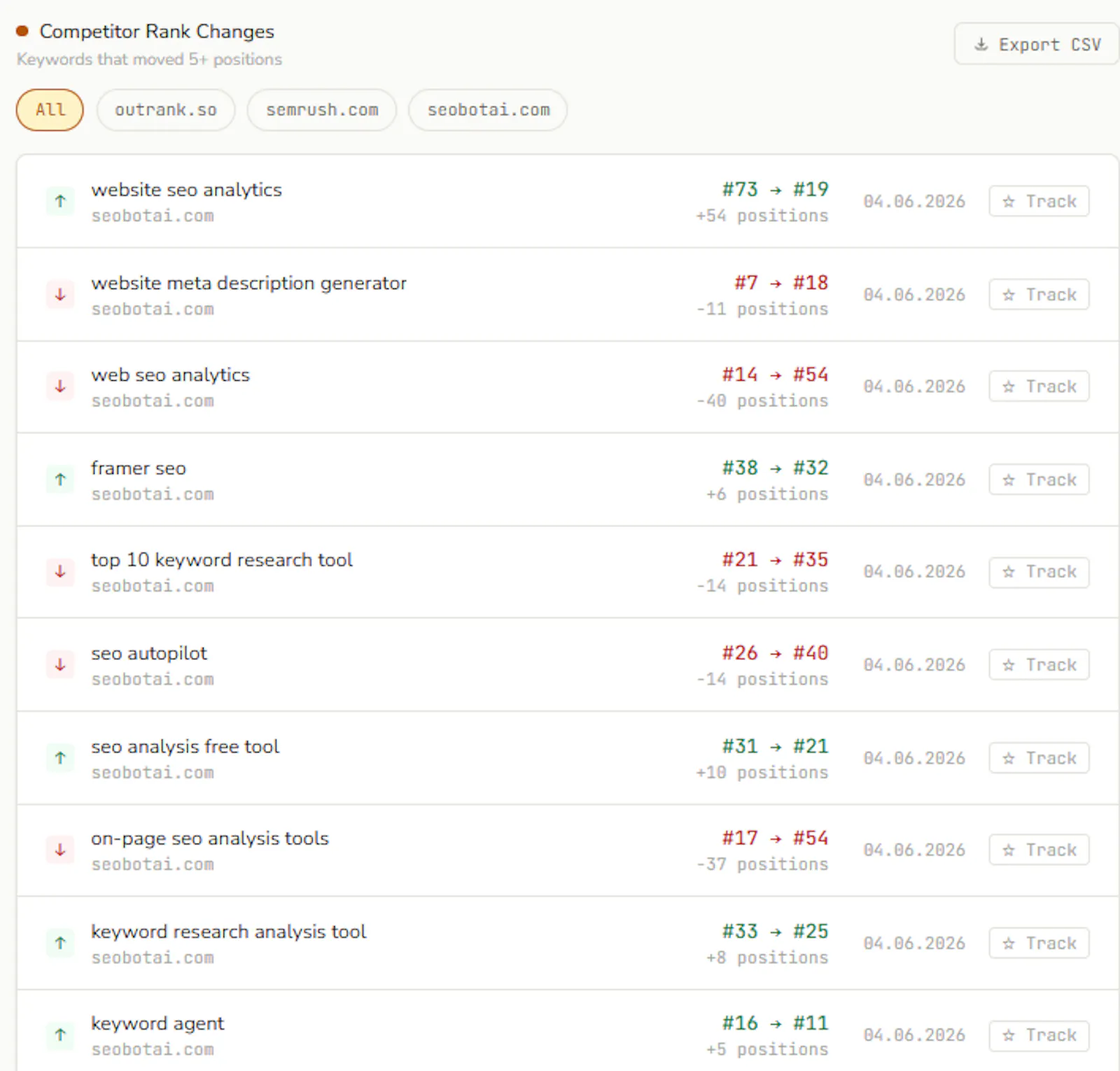
Task: Click the web seo analytics keyword text
Action: [x=170, y=375]
